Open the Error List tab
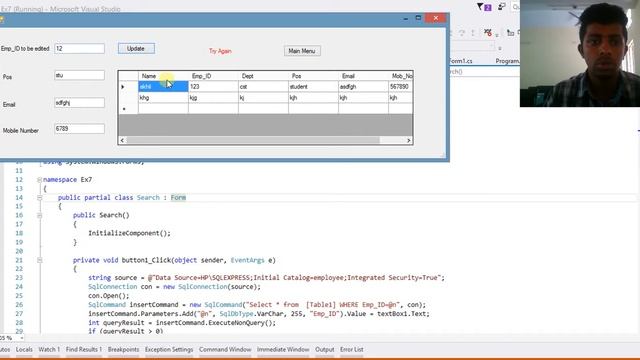Viewport: 640px width, 360px height. pyautogui.click(x=351, y=350)
